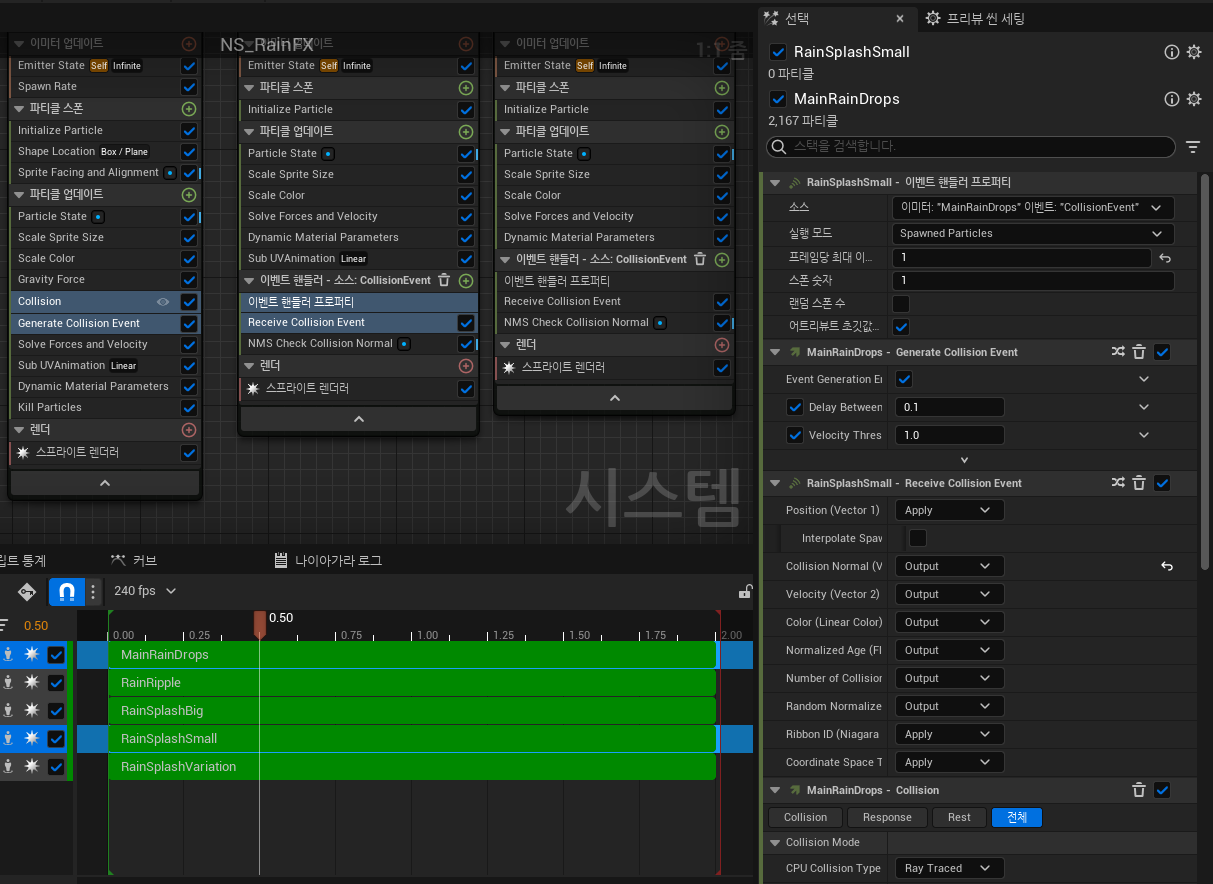Uncheck Delay Between override checkbox

[795, 407]
